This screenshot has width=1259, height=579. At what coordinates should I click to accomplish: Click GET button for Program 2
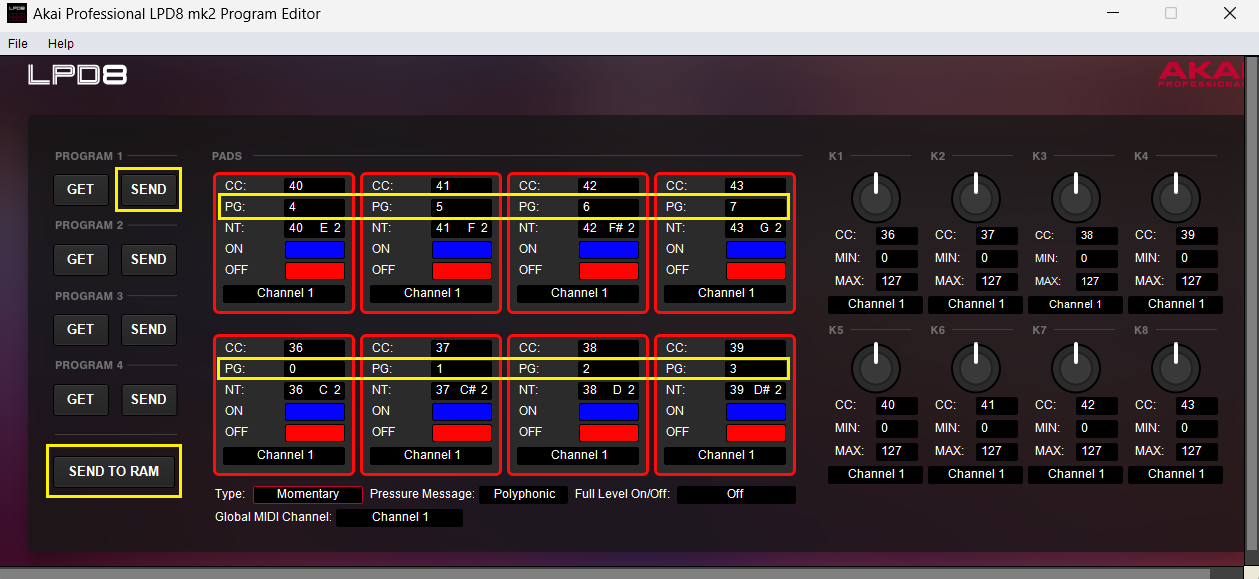[x=81, y=259]
